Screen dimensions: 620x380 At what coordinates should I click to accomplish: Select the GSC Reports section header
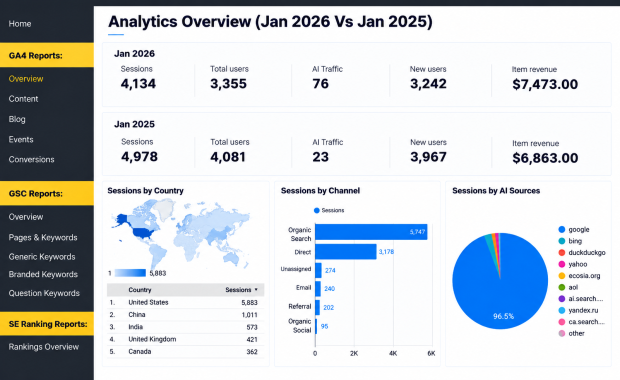[x=47, y=193]
